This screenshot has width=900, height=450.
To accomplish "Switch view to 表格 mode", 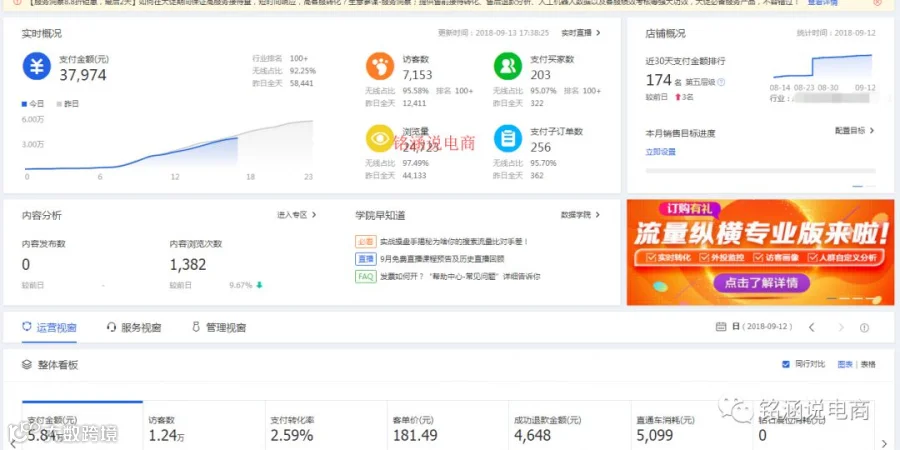I will 868,364.
